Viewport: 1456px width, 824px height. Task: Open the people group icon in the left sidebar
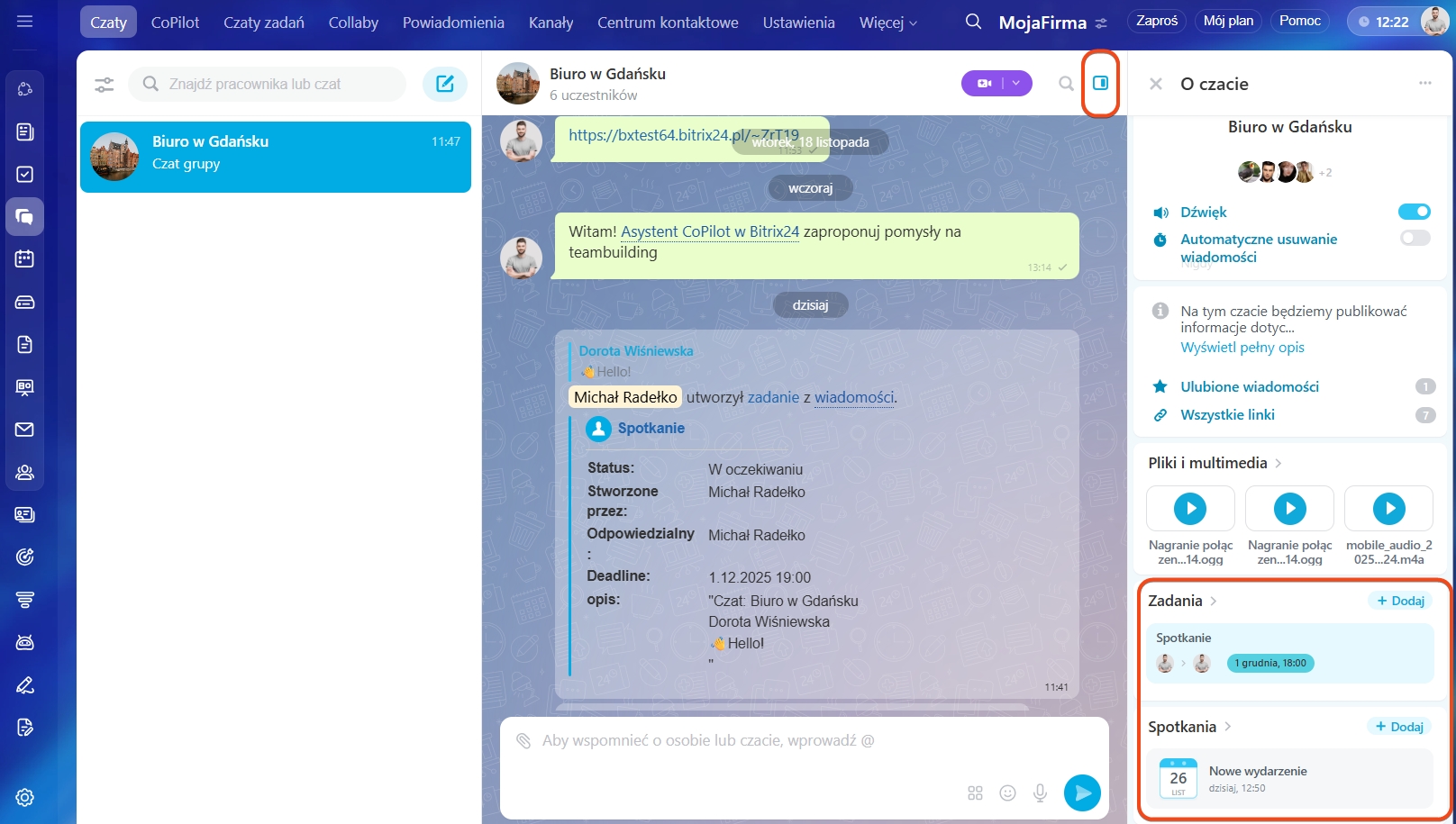point(25,472)
